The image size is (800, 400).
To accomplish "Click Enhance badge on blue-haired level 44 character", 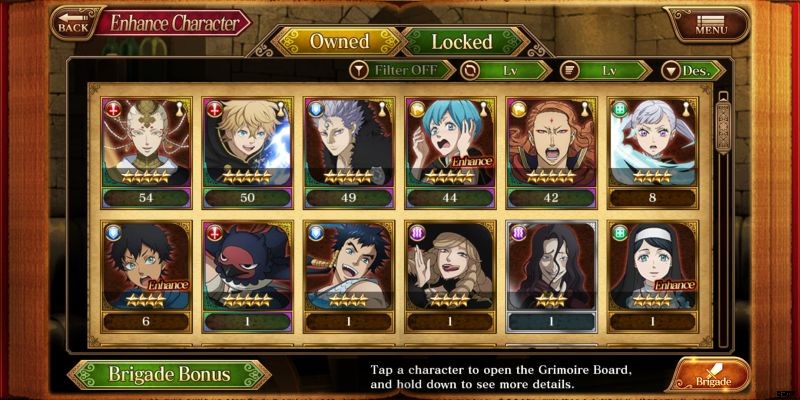I will click(472, 162).
